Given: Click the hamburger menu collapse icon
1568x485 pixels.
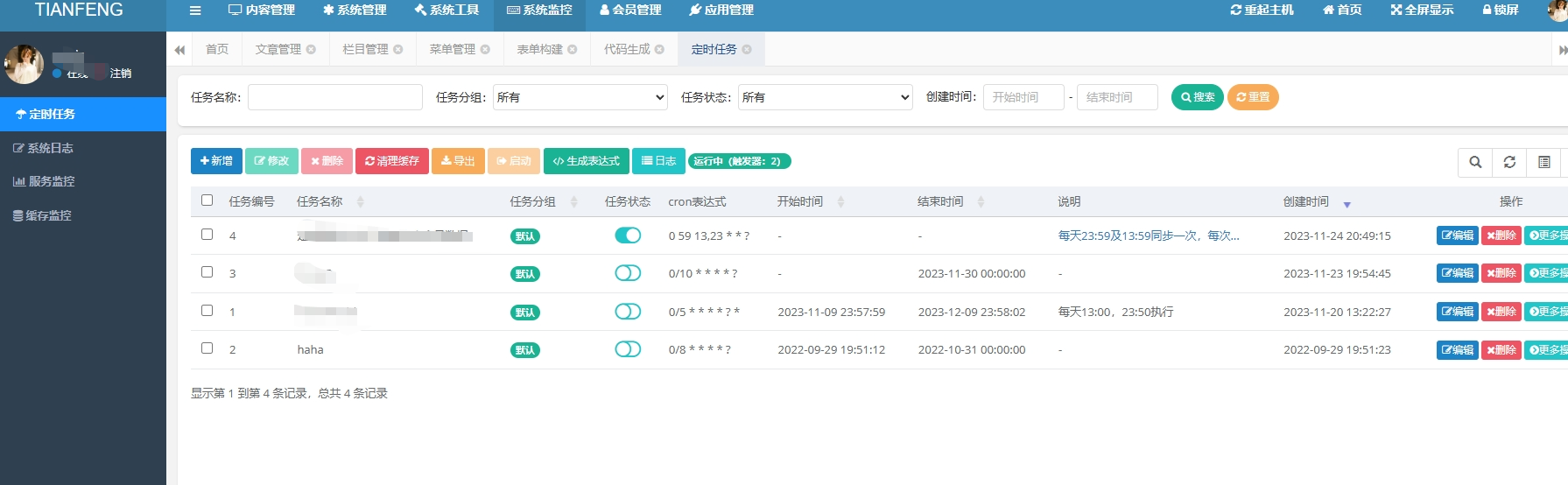Looking at the screenshot, I should 195,11.
